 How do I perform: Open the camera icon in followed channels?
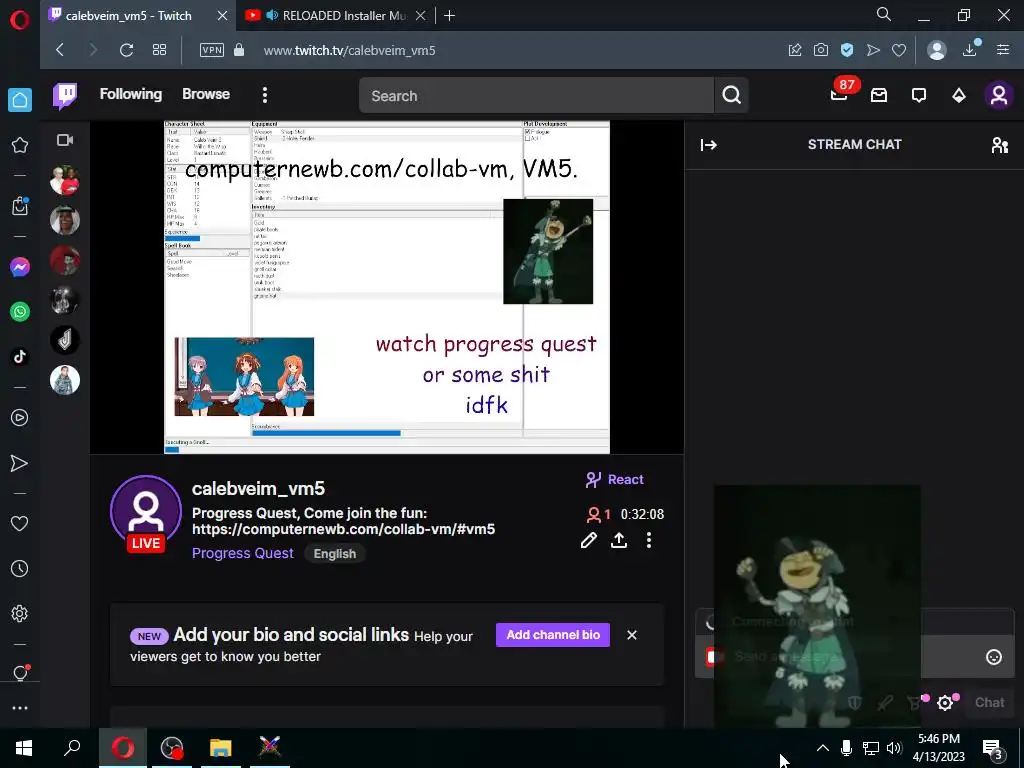(65, 140)
